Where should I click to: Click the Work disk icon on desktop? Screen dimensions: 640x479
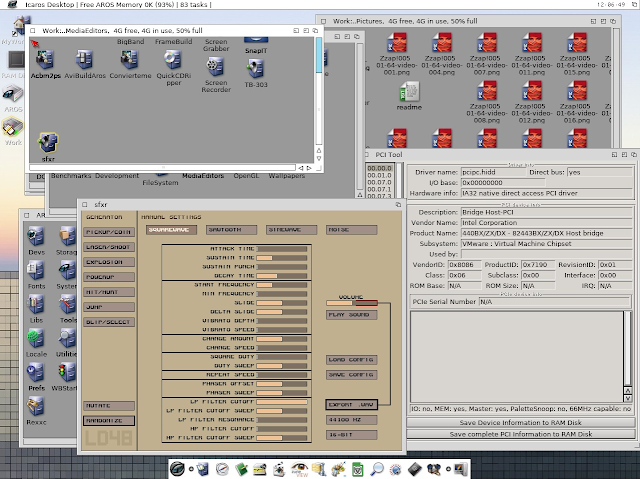13,127
